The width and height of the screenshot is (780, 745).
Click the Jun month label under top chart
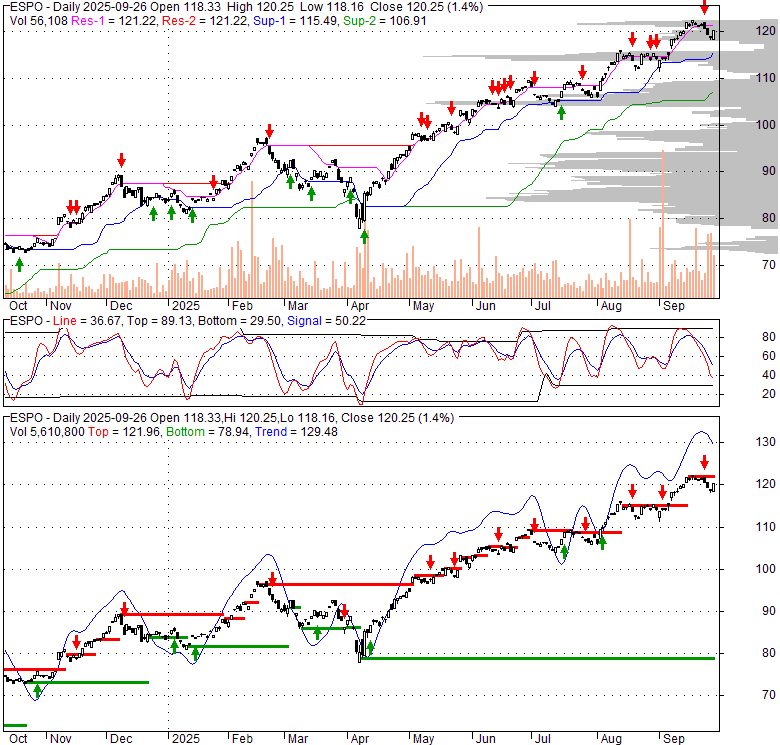[486, 306]
